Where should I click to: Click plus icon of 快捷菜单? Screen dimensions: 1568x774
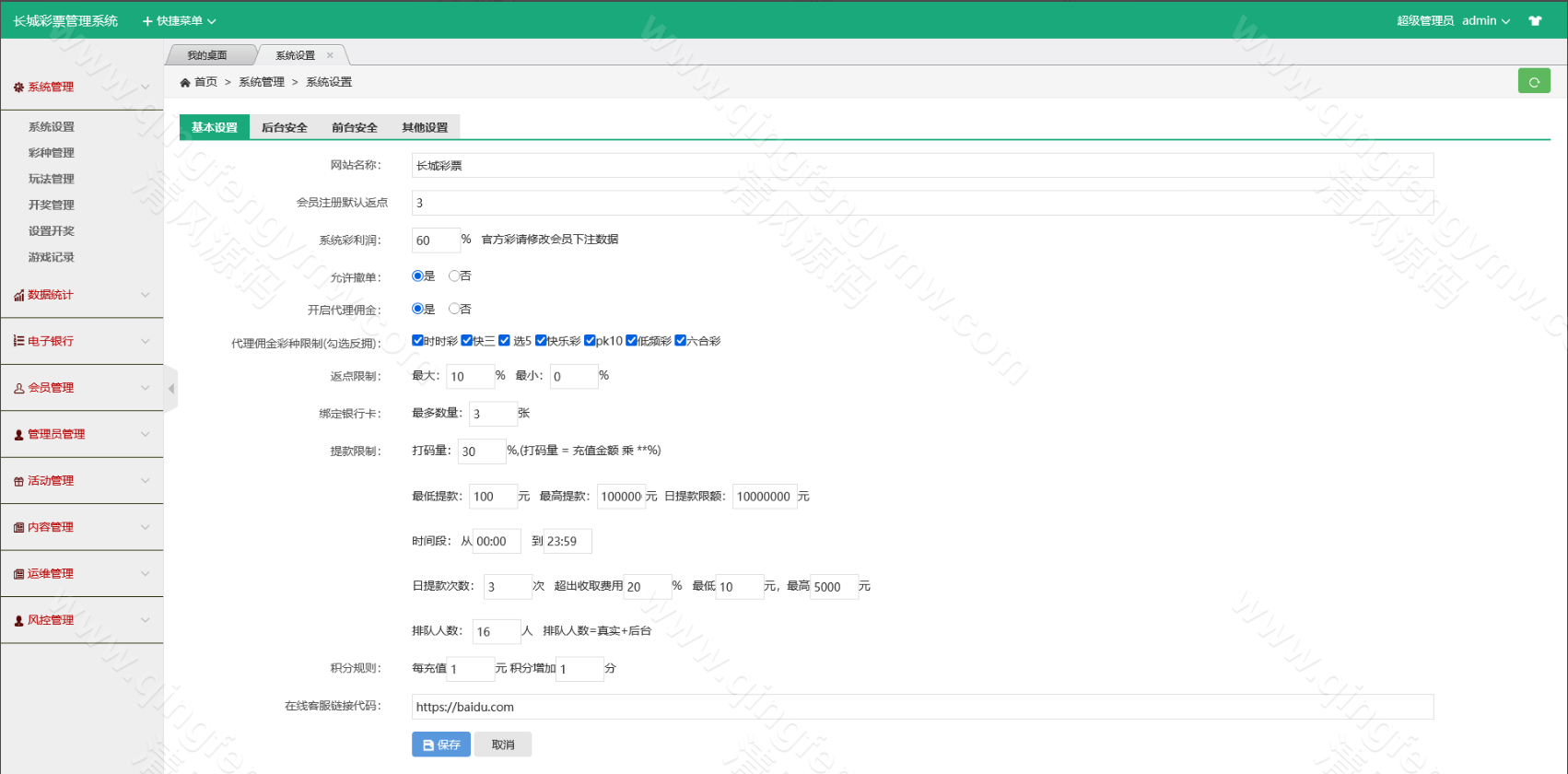click(x=147, y=20)
